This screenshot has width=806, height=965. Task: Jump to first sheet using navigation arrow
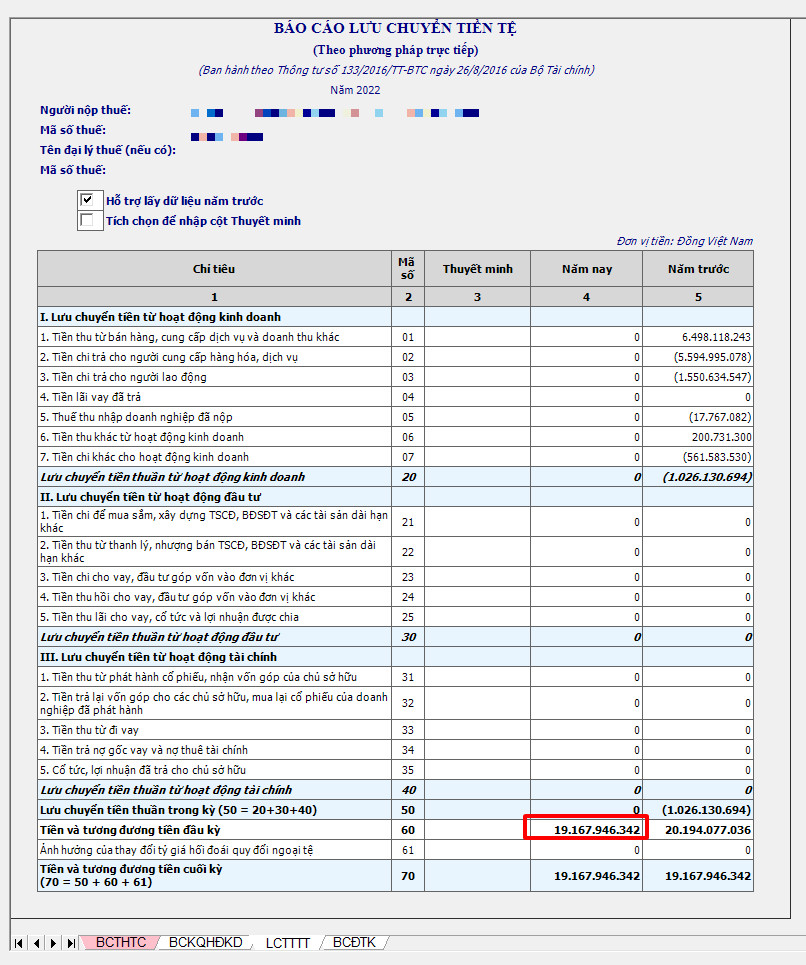pyautogui.click(x=19, y=943)
